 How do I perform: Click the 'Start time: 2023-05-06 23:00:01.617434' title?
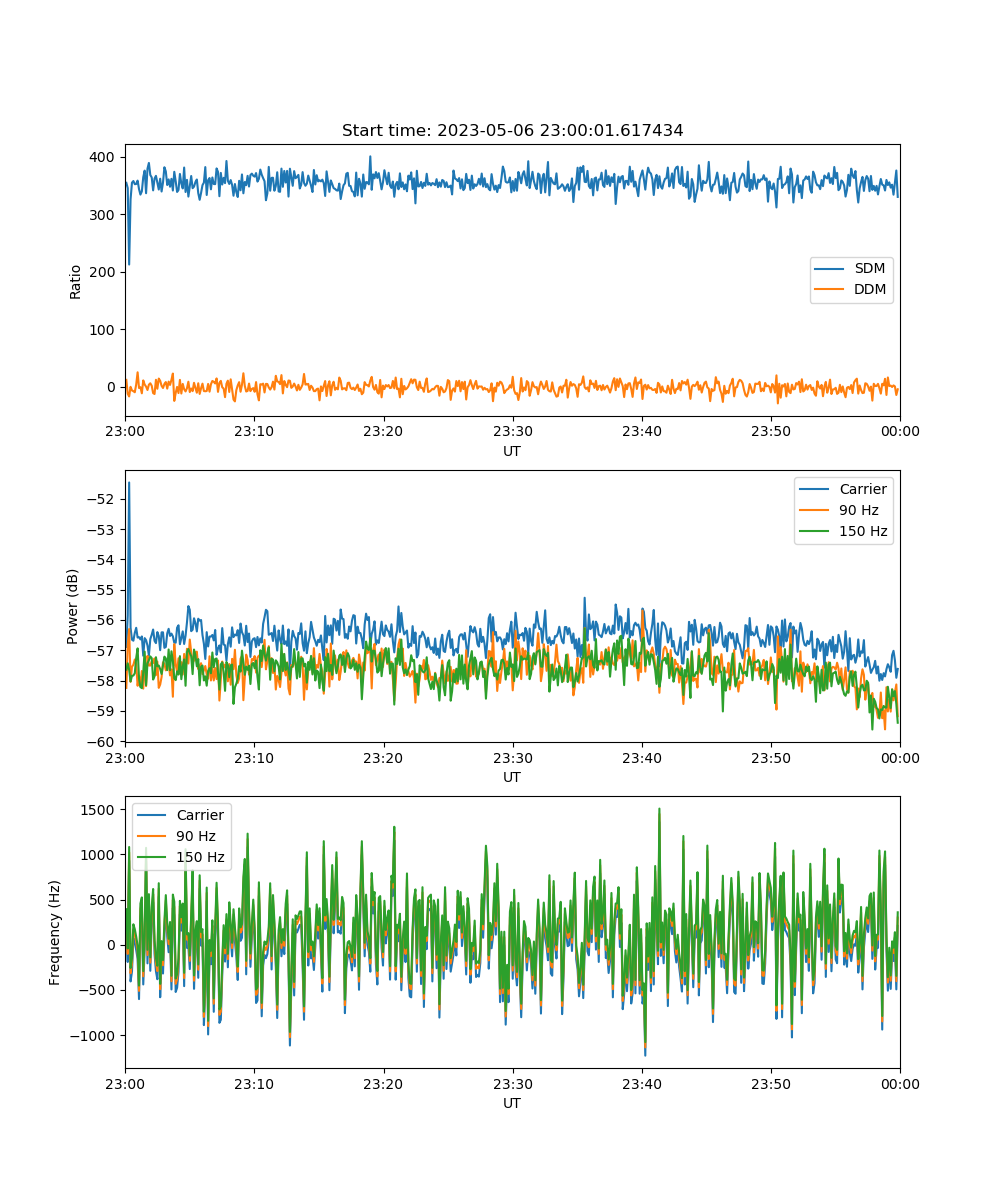(512, 131)
